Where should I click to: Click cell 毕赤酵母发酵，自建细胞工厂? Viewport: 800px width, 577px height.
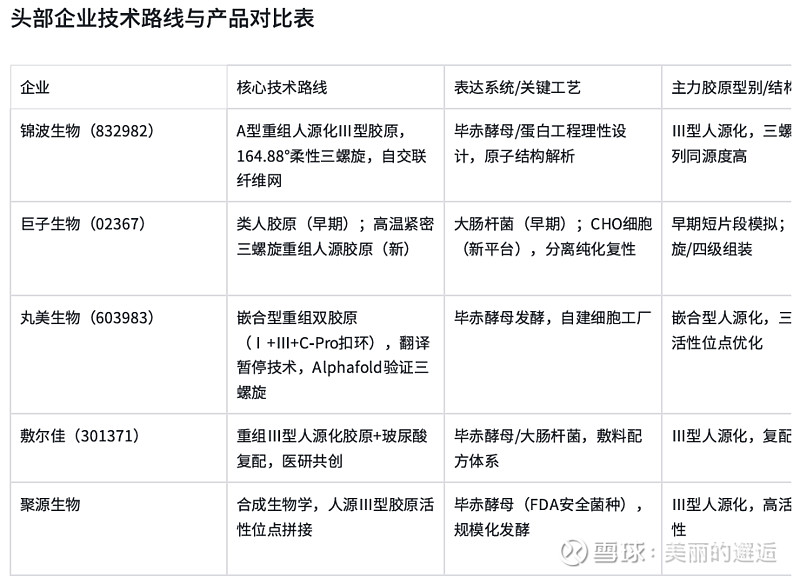pyautogui.click(x=553, y=355)
